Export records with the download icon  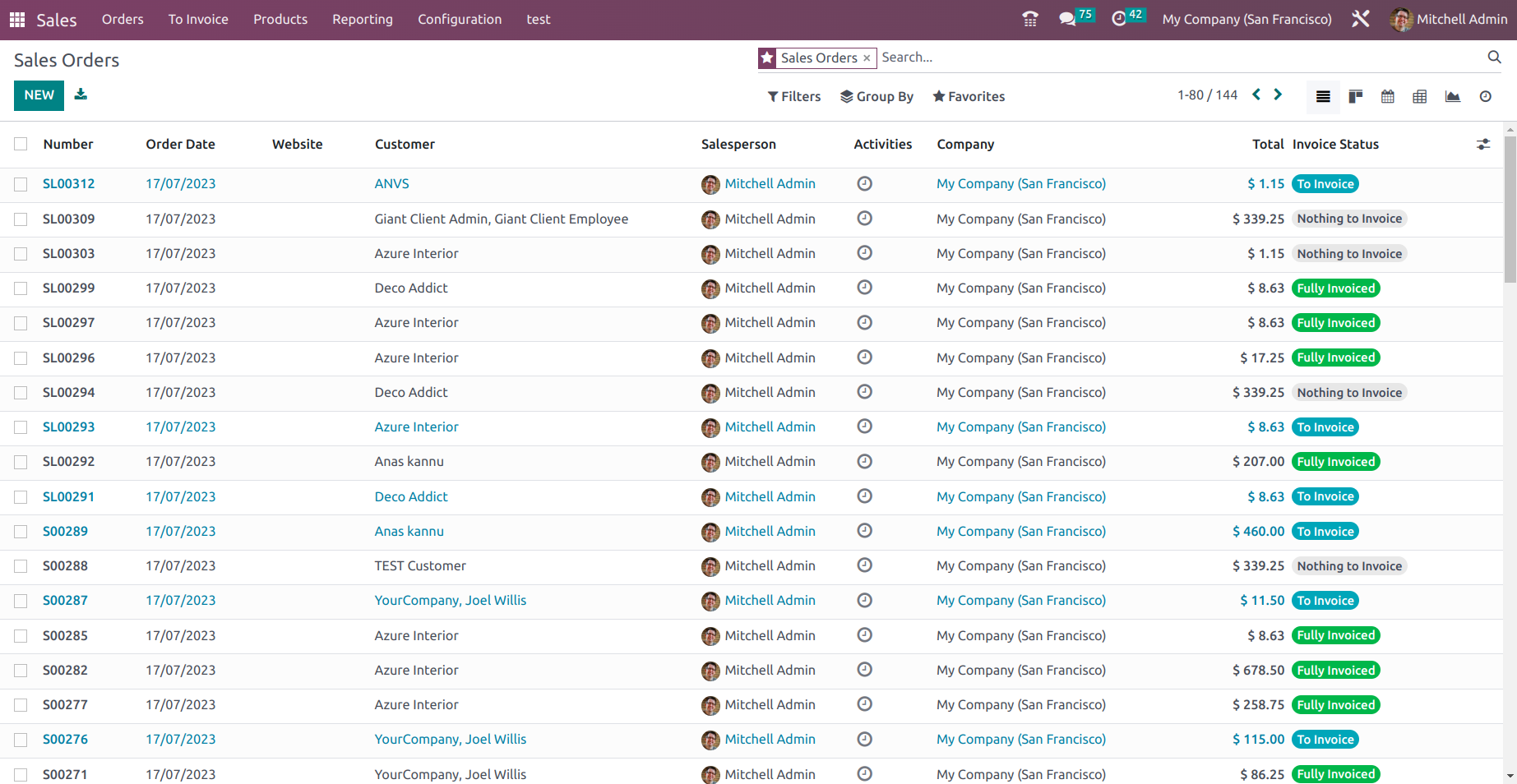(x=80, y=95)
